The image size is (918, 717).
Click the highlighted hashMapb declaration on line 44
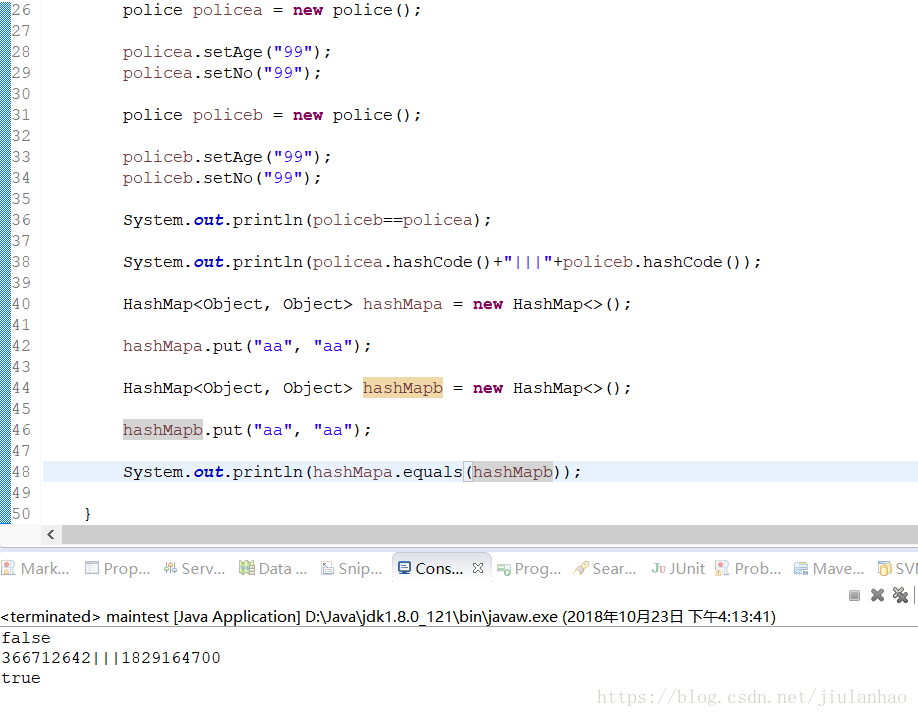click(x=403, y=387)
